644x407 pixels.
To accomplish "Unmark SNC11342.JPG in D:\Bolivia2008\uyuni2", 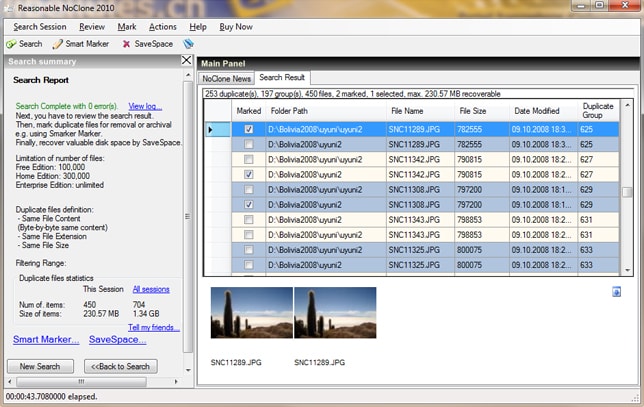I will tap(248, 175).
